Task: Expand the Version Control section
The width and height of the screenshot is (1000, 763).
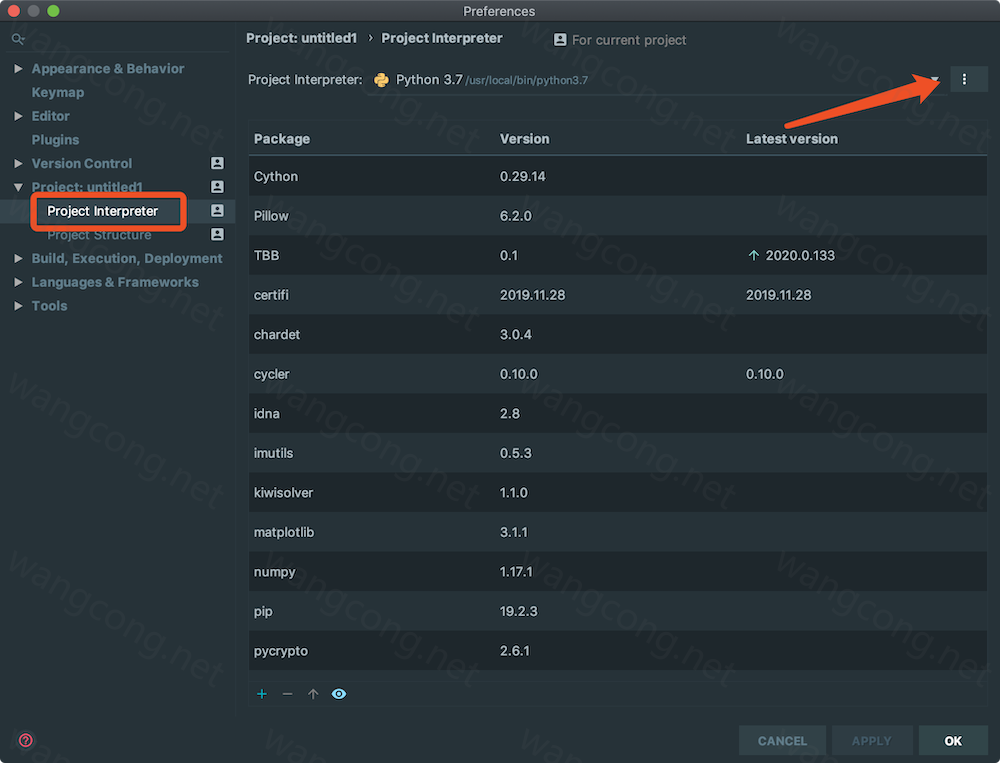Action: click(x=18, y=163)
